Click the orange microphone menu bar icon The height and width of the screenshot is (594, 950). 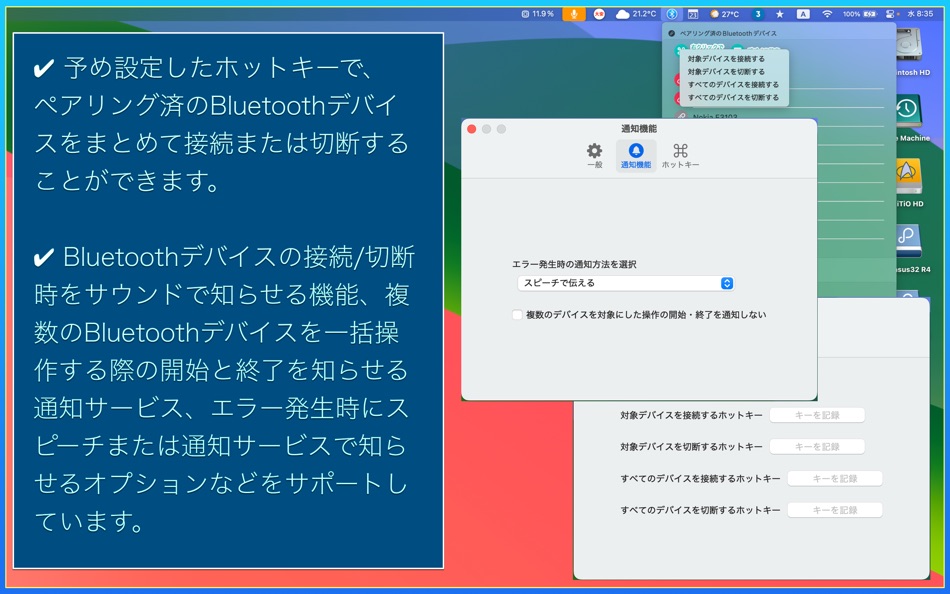[574, 14]
